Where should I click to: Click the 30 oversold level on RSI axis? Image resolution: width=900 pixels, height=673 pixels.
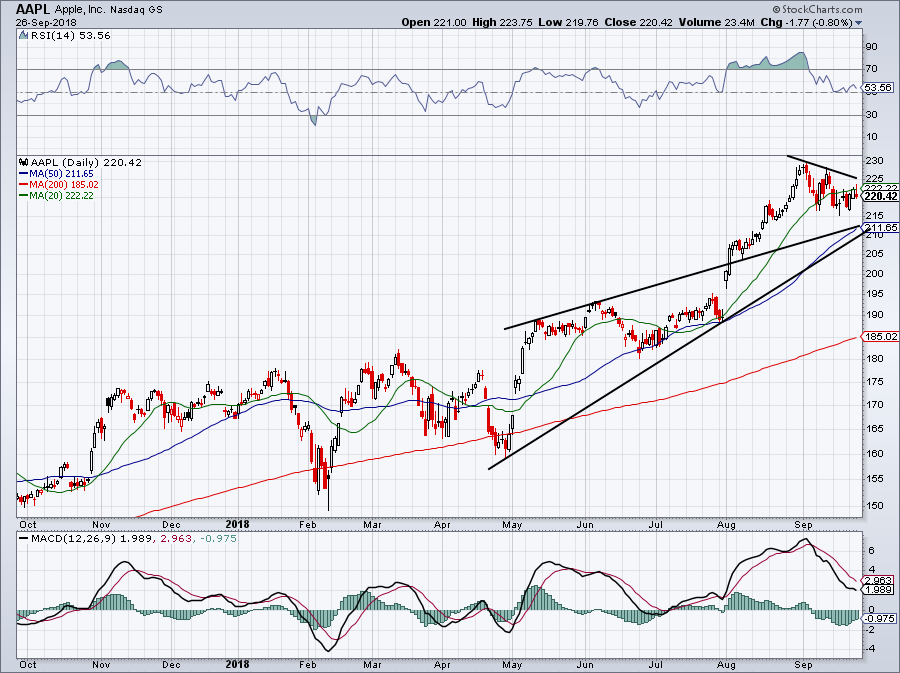click(871, 115)
